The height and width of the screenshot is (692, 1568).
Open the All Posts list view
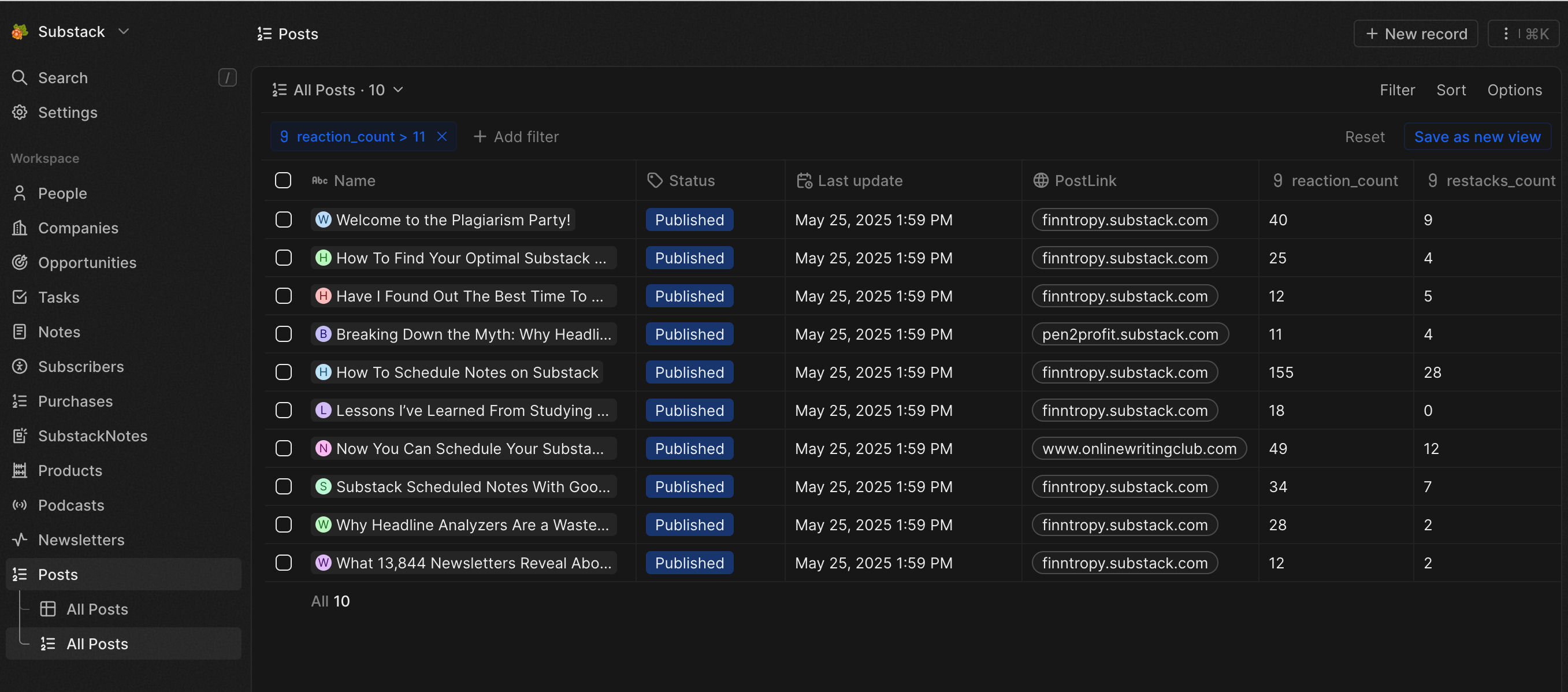pos(124,644)
